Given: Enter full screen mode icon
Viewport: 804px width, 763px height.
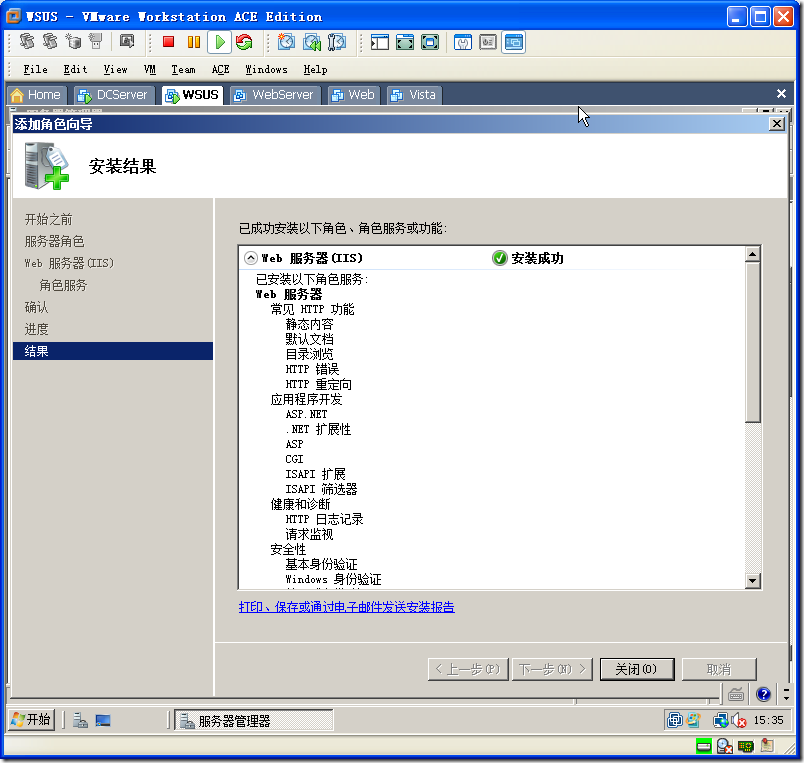Looking at the screenshot, I should click(x=430, y=42).
